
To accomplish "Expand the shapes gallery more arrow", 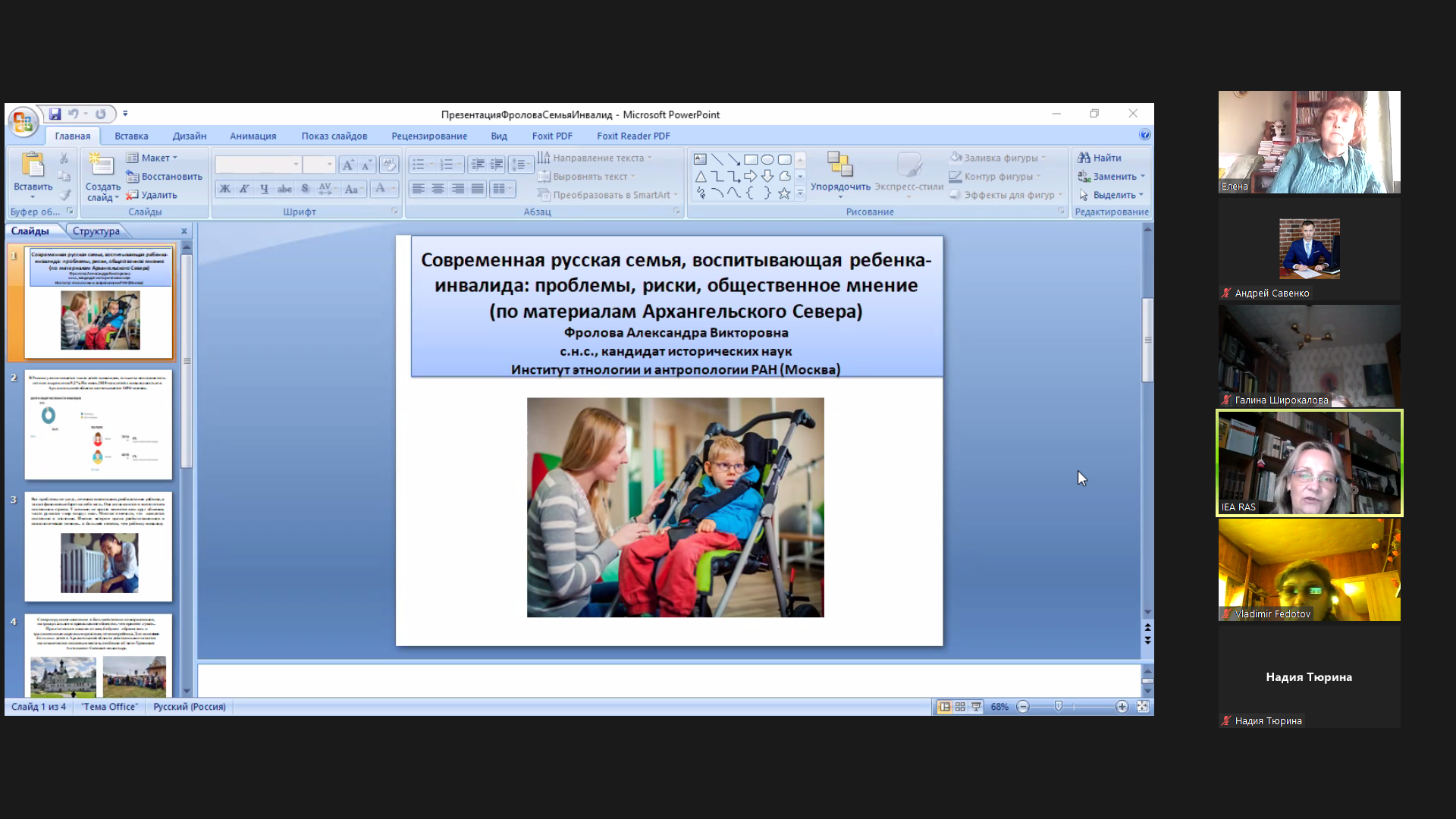I will [800, 193].
